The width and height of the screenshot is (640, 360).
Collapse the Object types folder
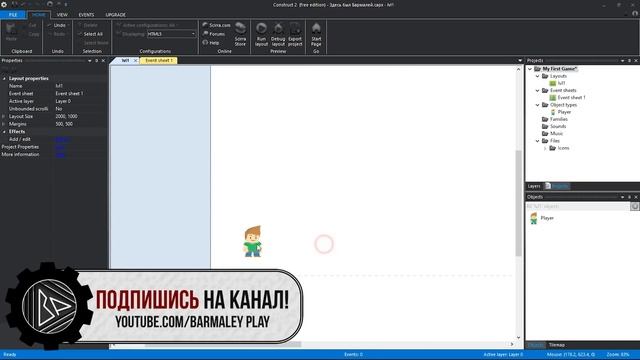point(538,105)
